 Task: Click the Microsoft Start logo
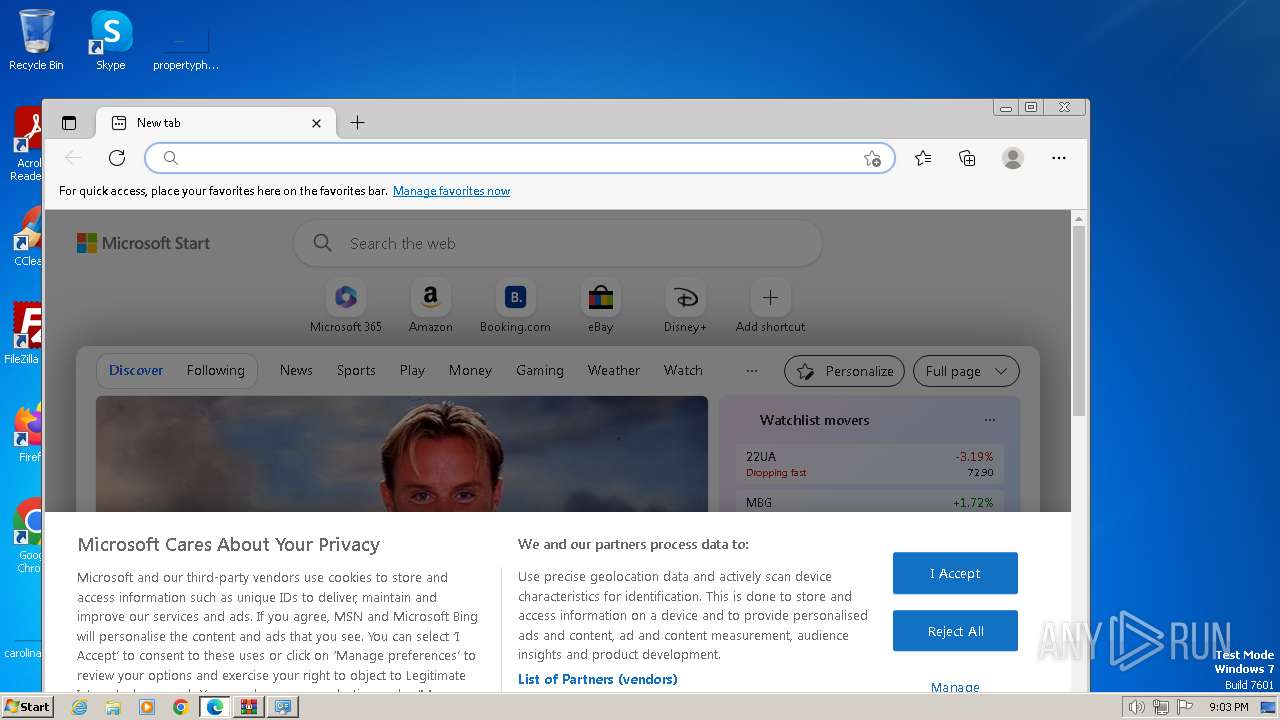[x=143, y=243]
